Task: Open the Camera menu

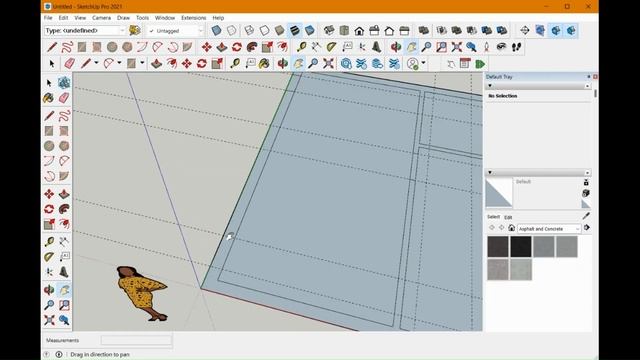Action: [101, 18]
